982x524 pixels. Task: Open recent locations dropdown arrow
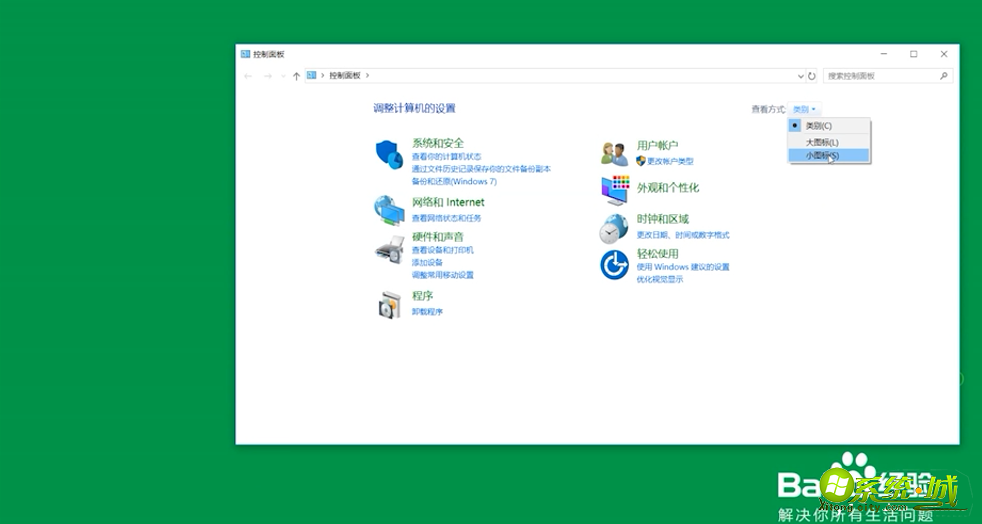[x=283, y=76]
